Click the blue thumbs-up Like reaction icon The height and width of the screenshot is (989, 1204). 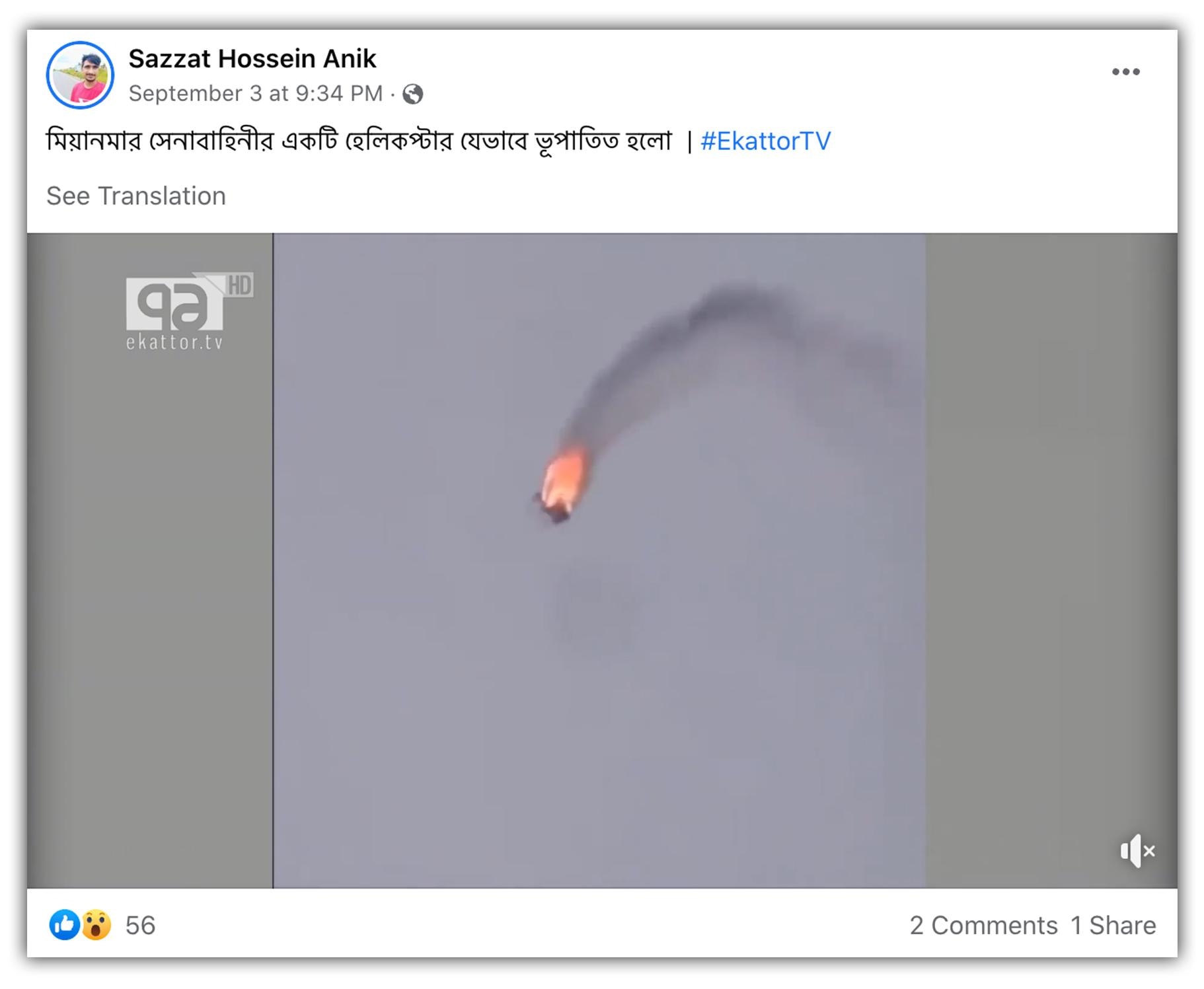(x=64, y=925)
